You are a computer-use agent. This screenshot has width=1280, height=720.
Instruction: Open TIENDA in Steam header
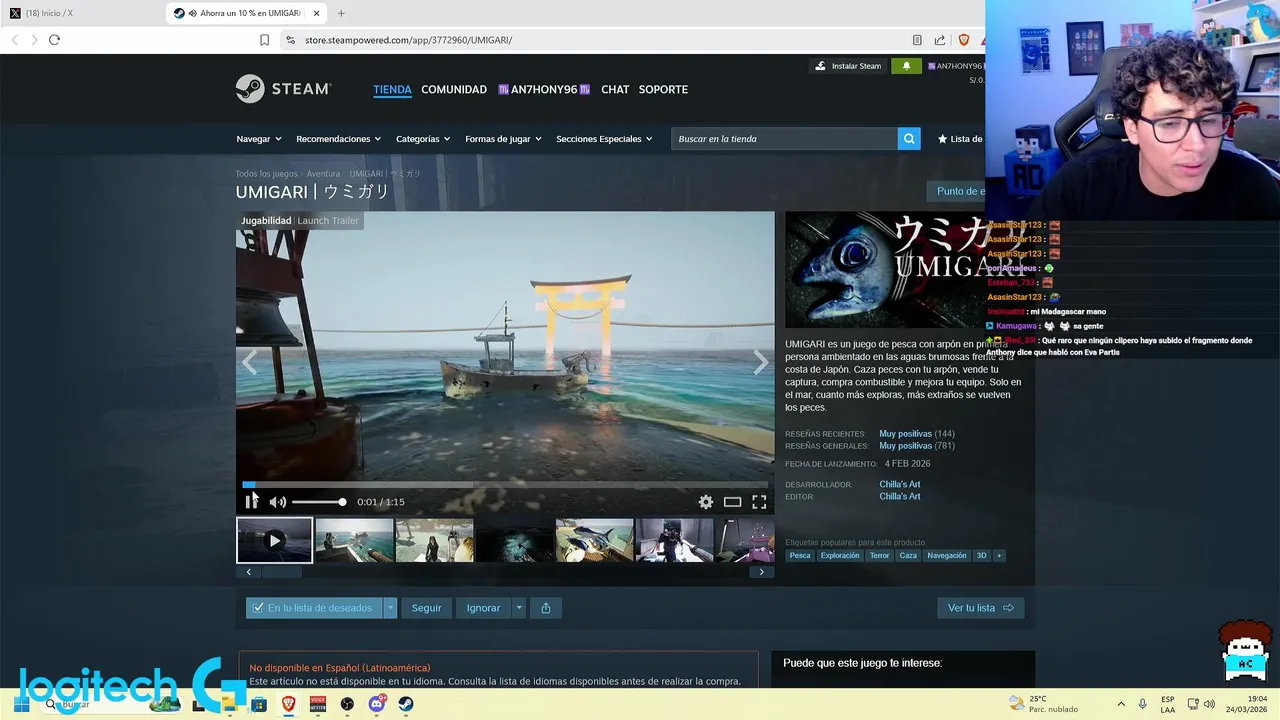[x=392, y=89]
